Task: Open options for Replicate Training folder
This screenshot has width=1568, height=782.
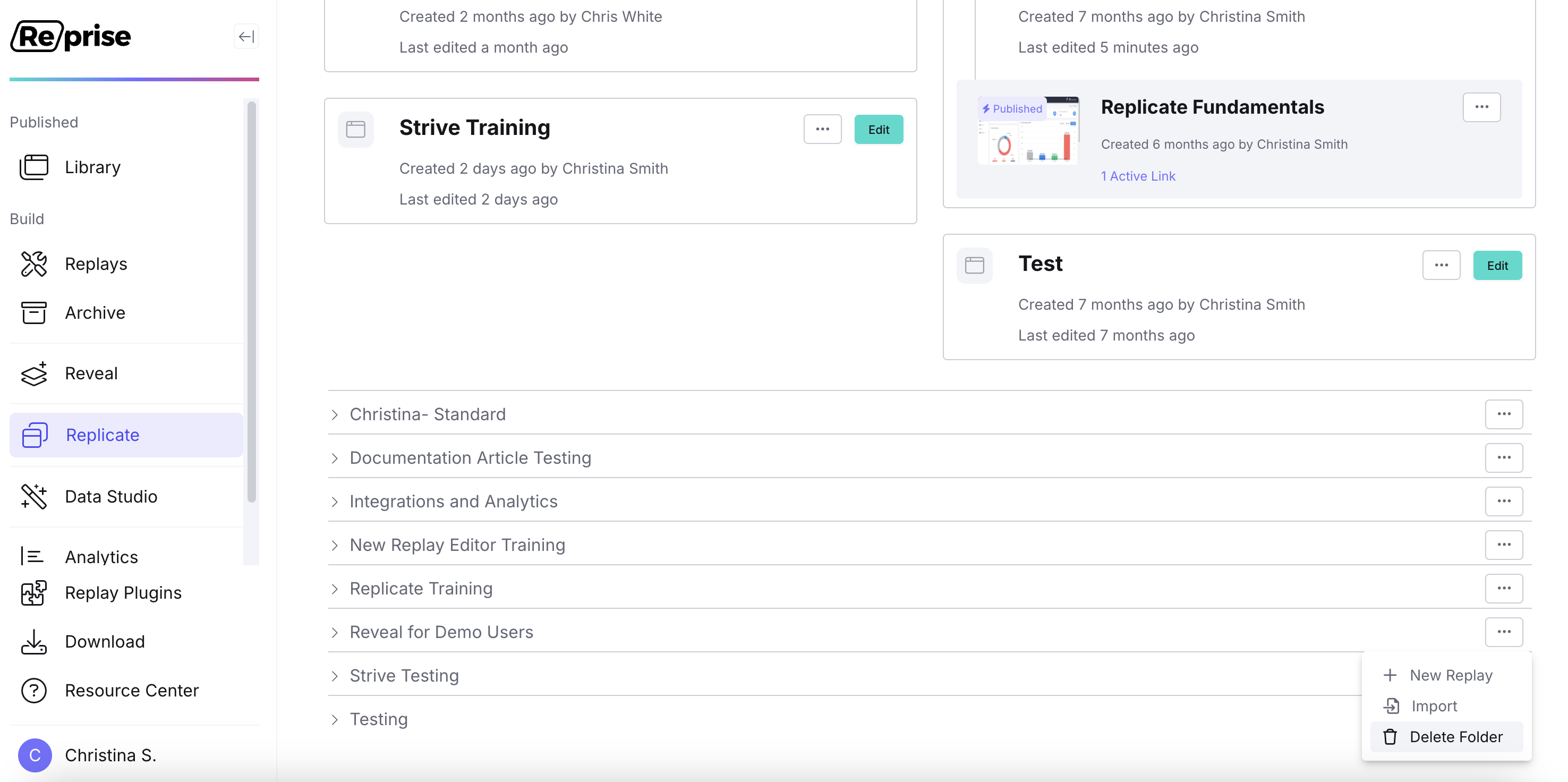Action: [1504, 588]
